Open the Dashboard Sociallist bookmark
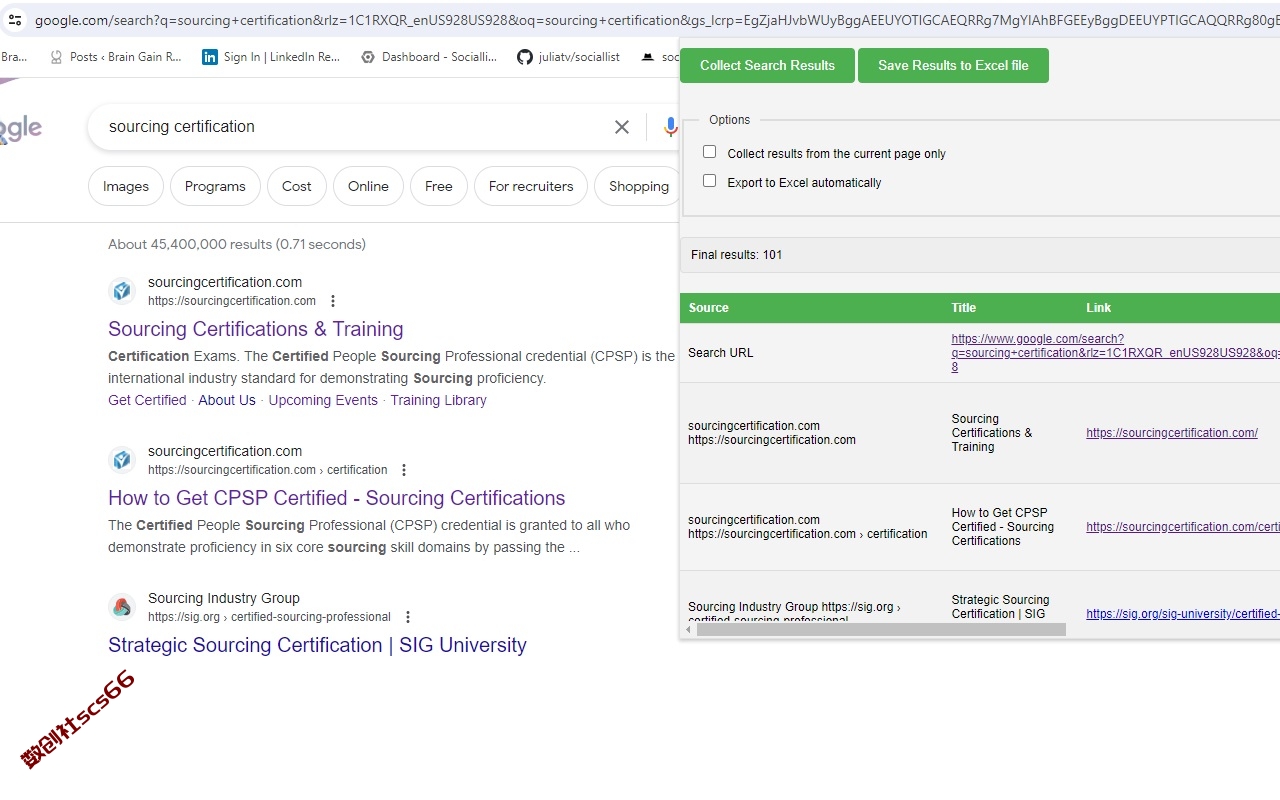 429,57
